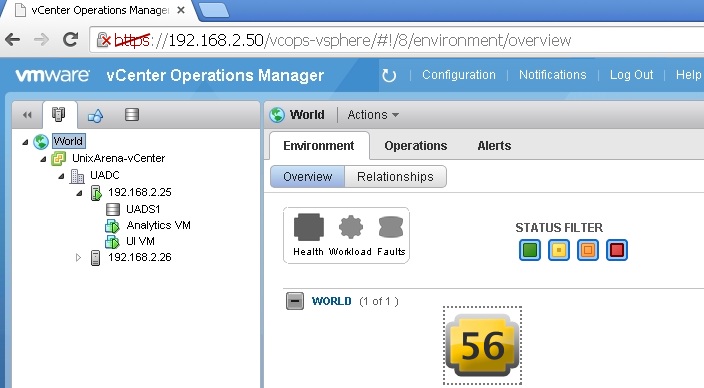Click the host icon for 192.168.2.26
This screenshot has width=704, height=388.
pos(96,258)
